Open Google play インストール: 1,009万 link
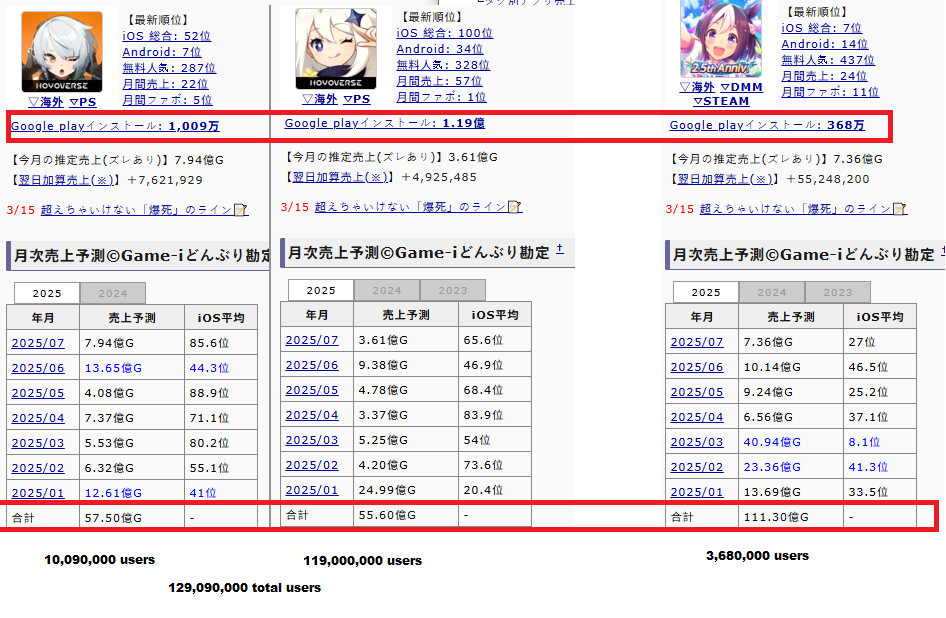Screen dimensions: 946x618 click(x=115, y=126)
